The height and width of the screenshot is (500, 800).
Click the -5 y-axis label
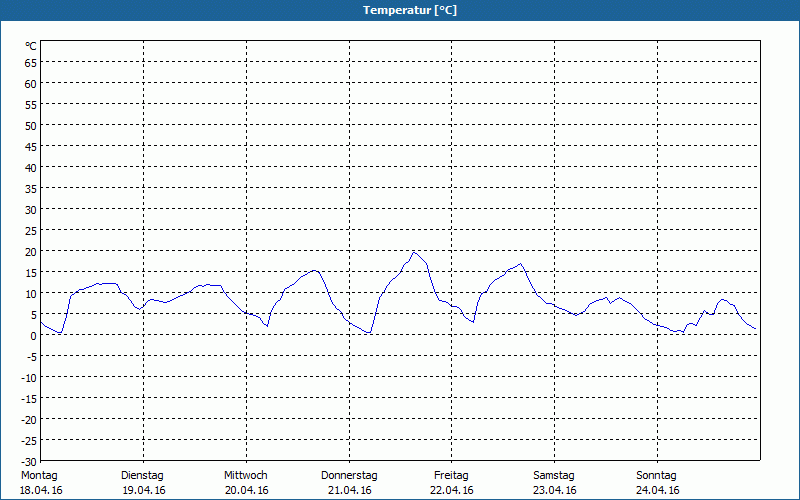31,357
